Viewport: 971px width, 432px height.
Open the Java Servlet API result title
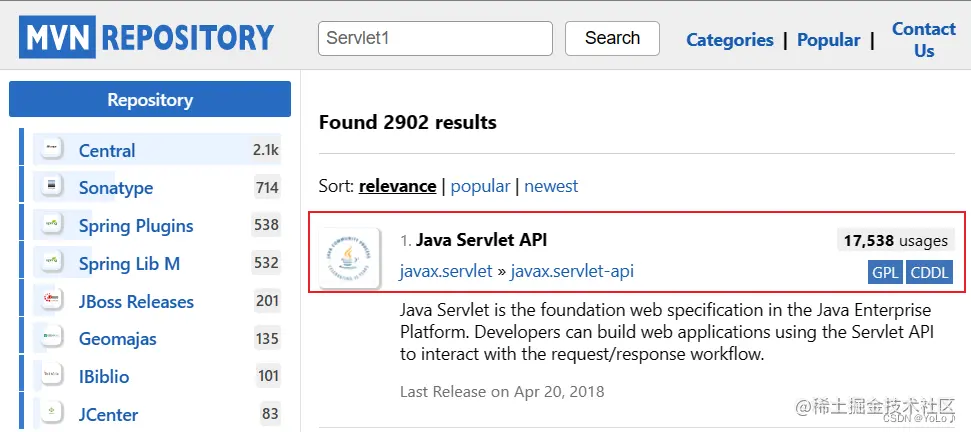481,240
